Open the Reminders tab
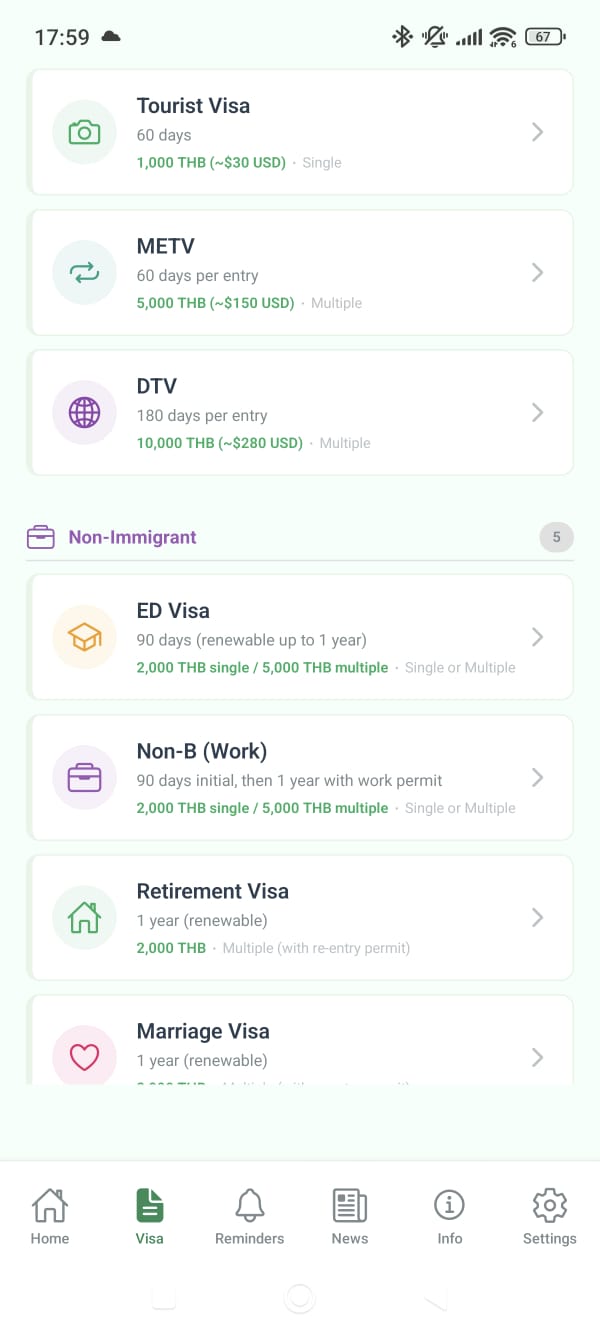 [x=250, y=1216]
